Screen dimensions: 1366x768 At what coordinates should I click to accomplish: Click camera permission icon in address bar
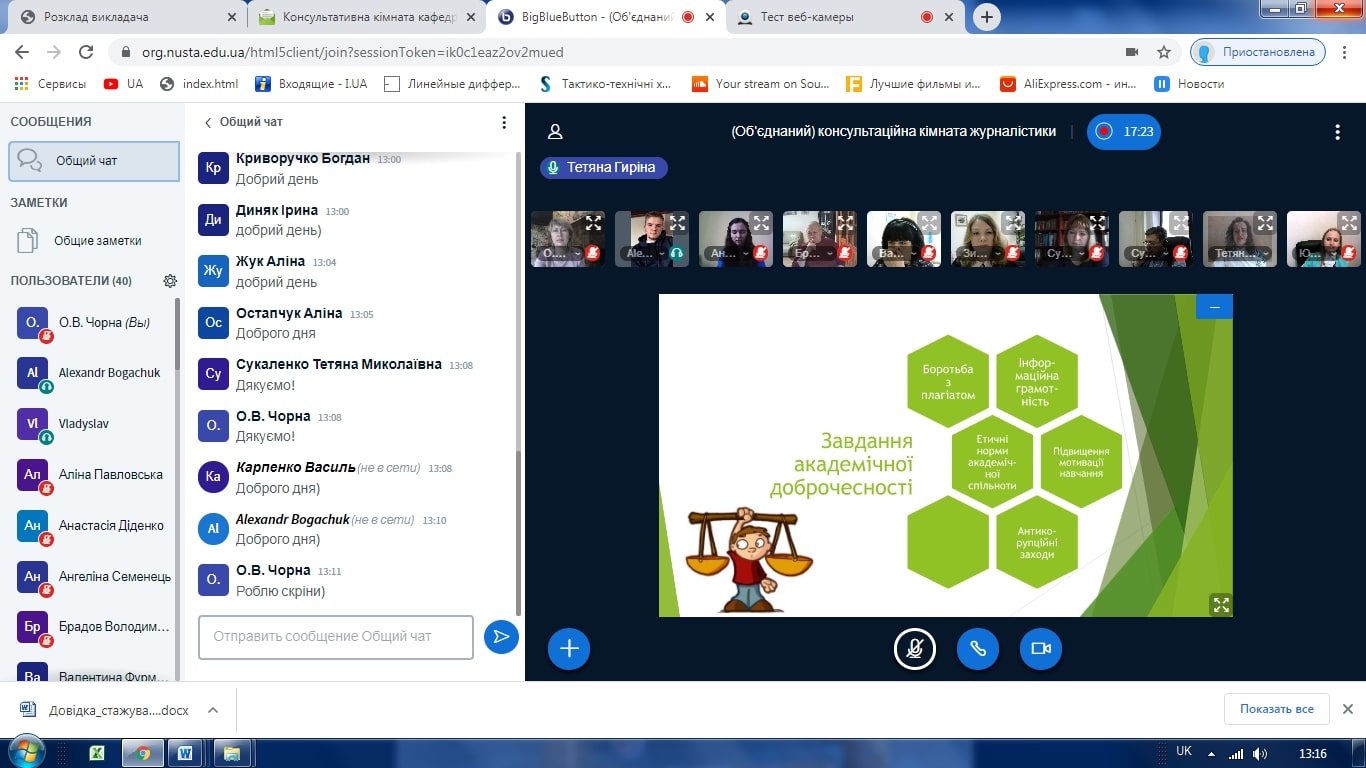pos(1132,52)
